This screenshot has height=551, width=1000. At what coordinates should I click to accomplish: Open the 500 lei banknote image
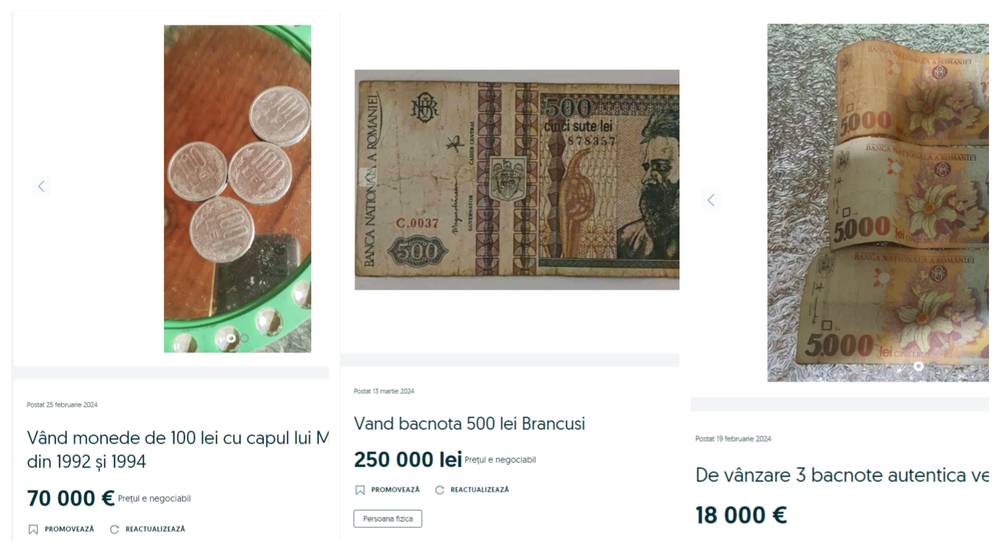pos(517,180)
